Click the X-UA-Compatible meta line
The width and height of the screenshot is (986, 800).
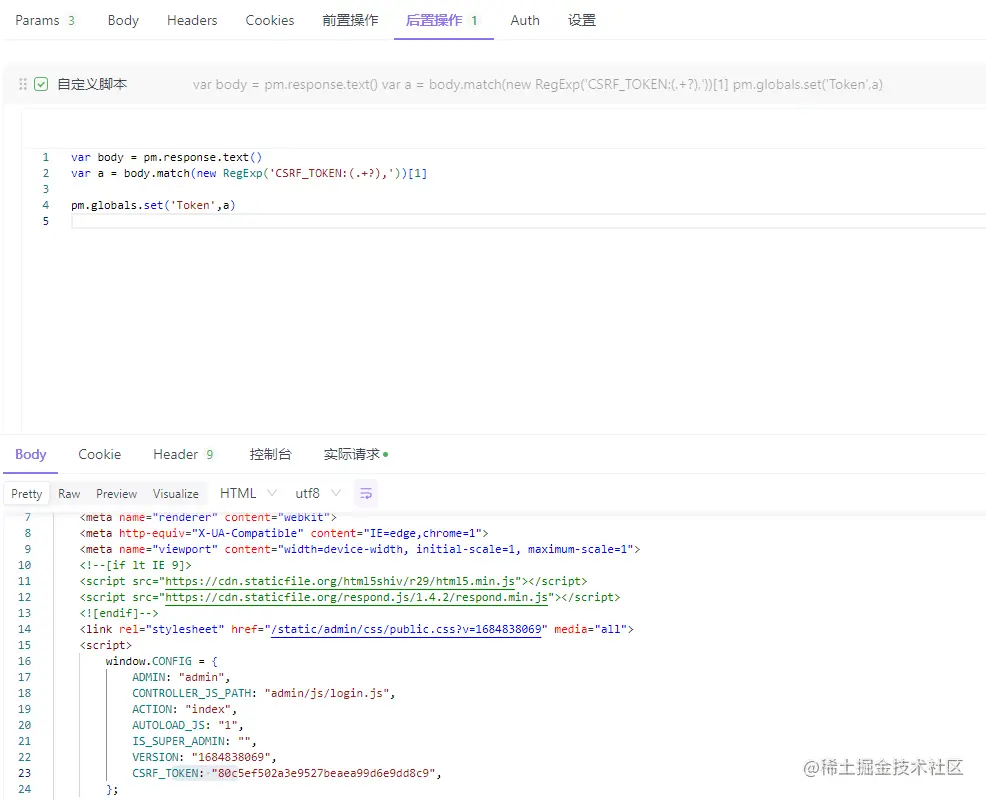click(284, 533)
